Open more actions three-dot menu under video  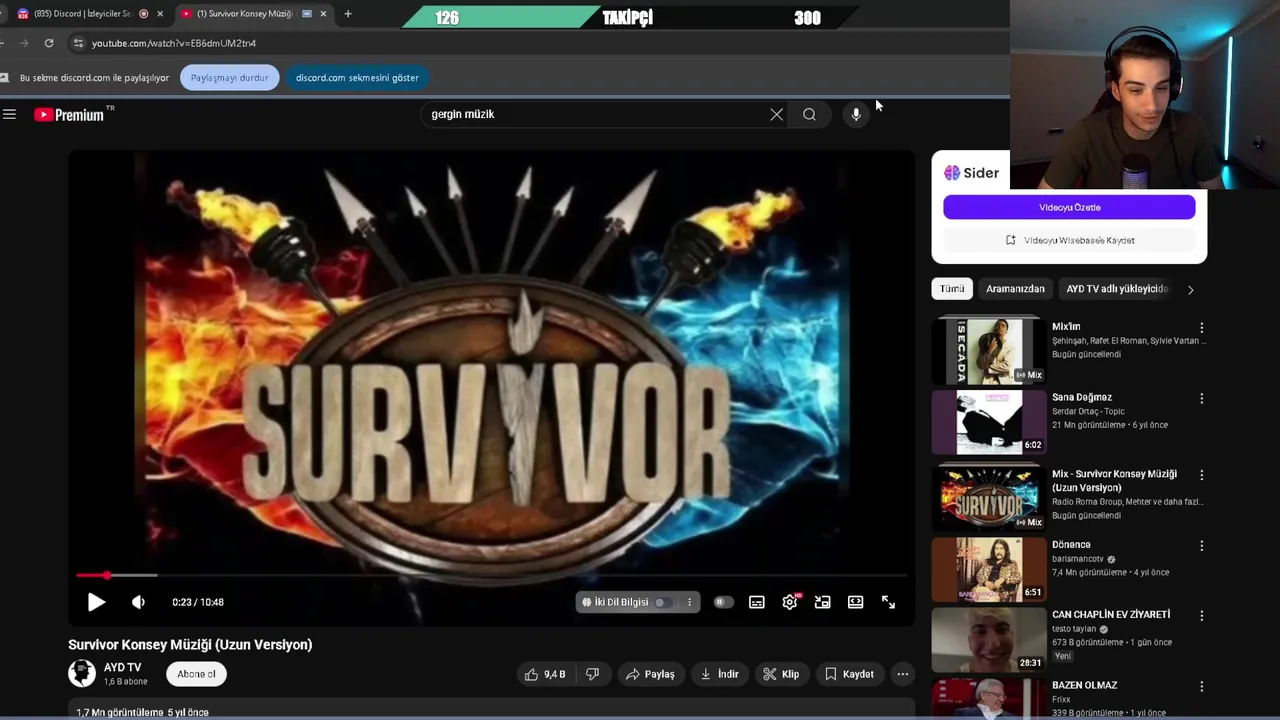click(903, 674)
